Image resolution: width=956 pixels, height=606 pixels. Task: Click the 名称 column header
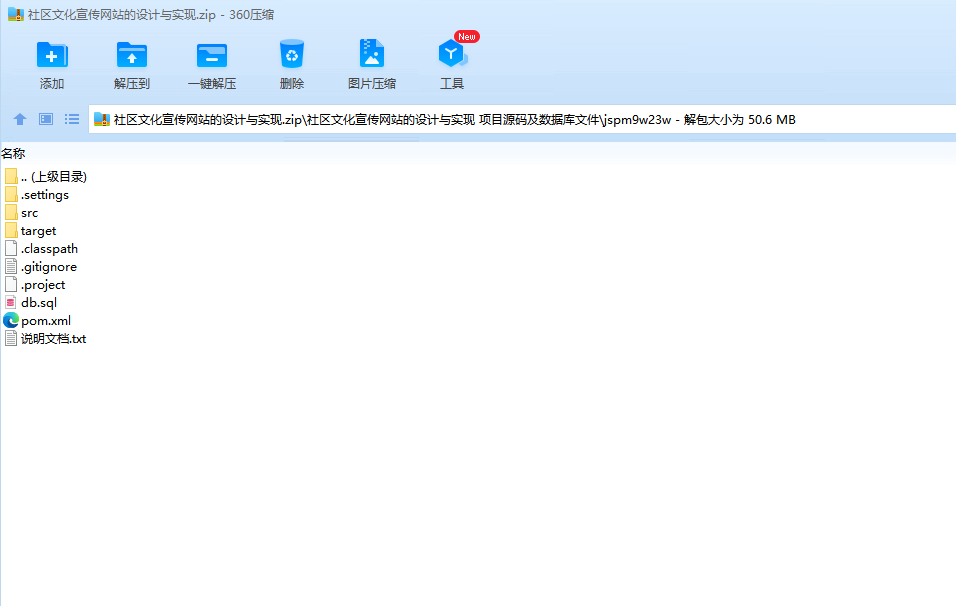tap(13, 154)
